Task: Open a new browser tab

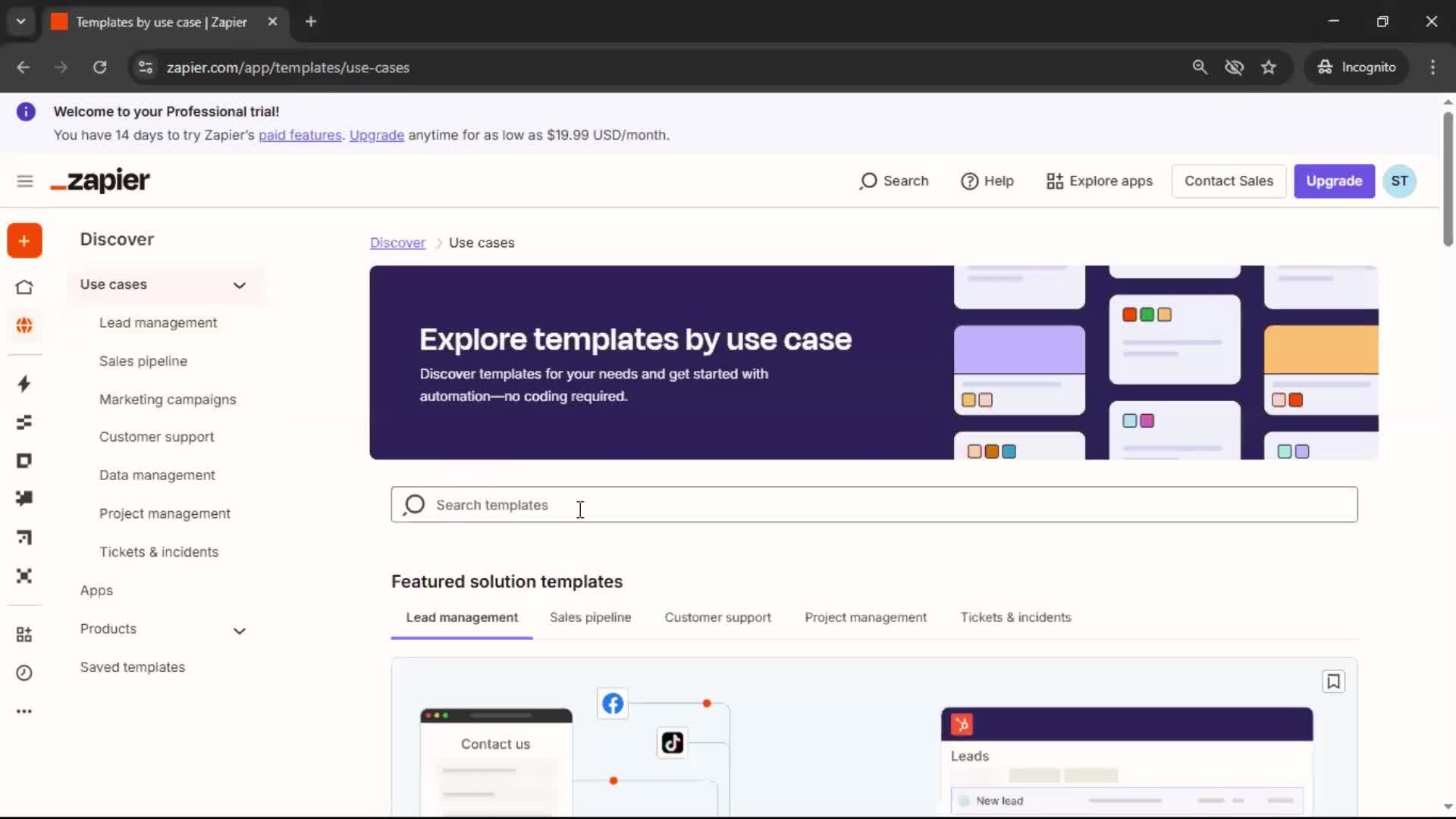Action: [311, 22]
